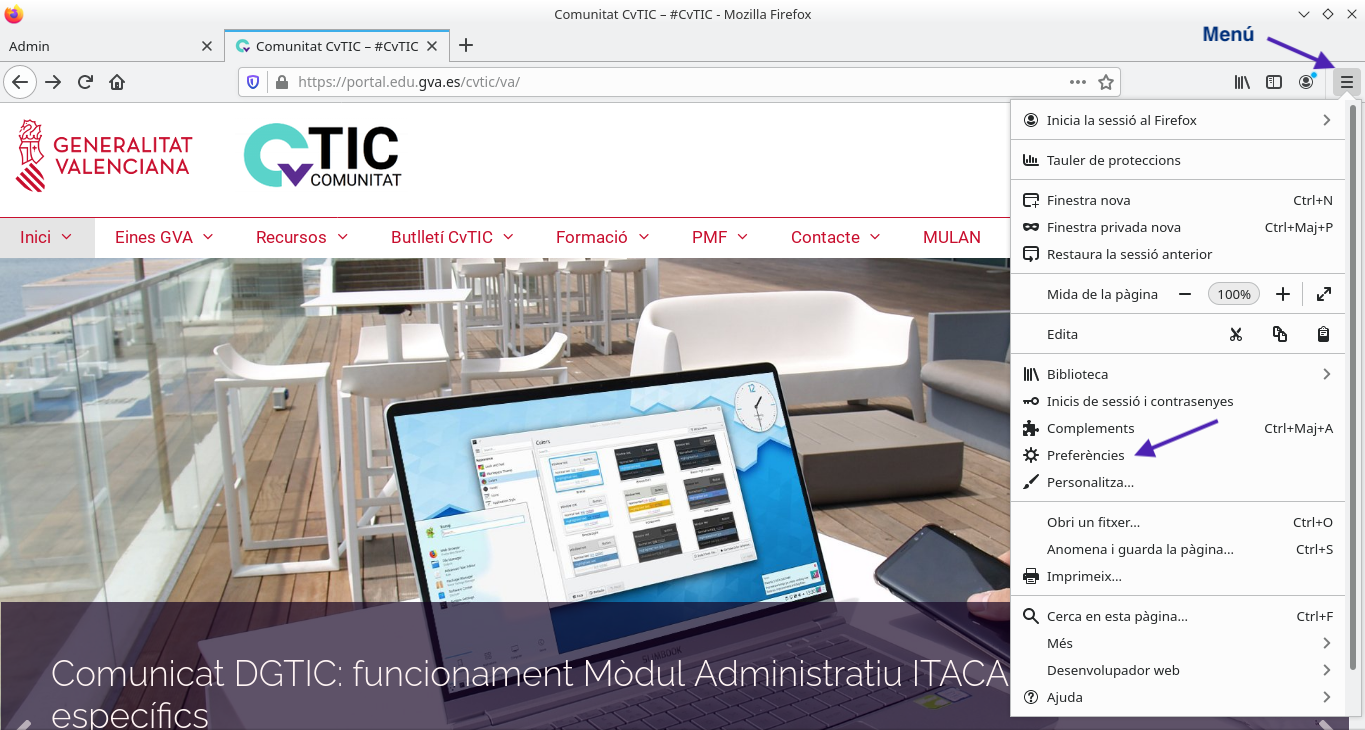Select Anomena i guarda la pàgina...
The width and height of the screenshot is (1365, 730).
pyautogui.click(x=1178, y=549)
